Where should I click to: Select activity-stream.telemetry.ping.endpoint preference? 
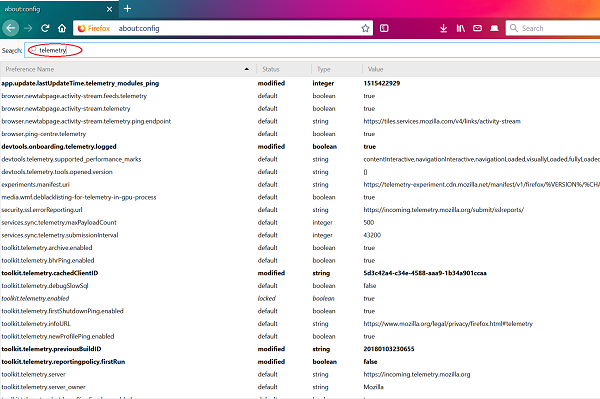(x=300, y=121)
